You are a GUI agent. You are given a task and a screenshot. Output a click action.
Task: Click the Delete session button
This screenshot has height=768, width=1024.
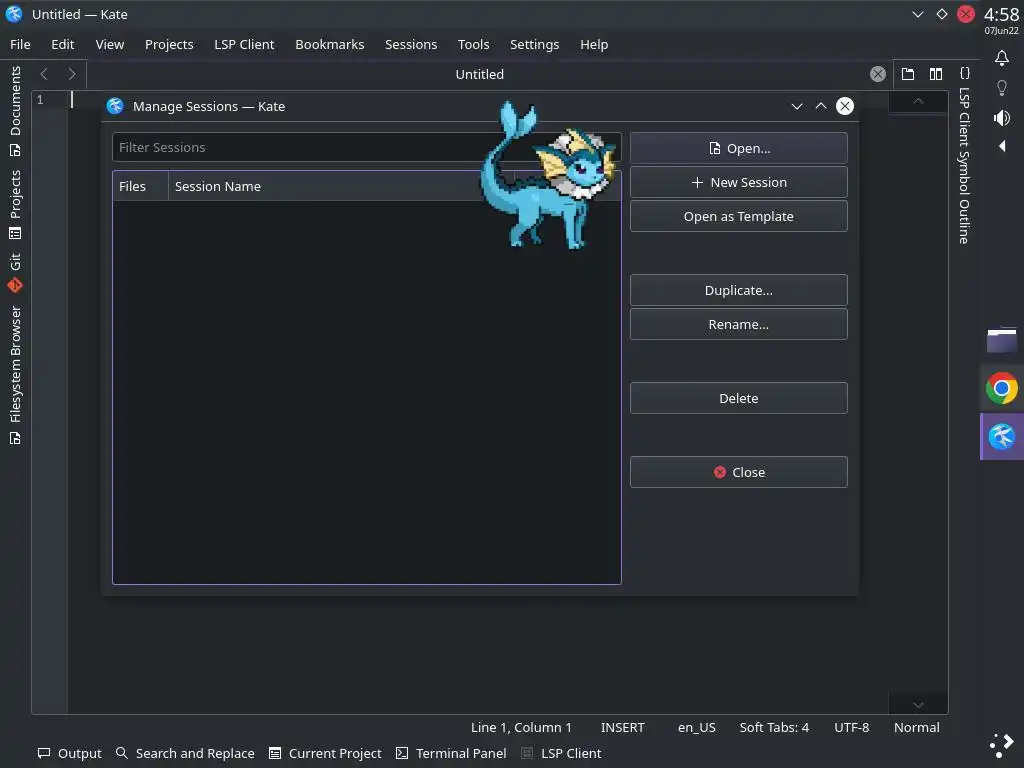pos(739,398)
